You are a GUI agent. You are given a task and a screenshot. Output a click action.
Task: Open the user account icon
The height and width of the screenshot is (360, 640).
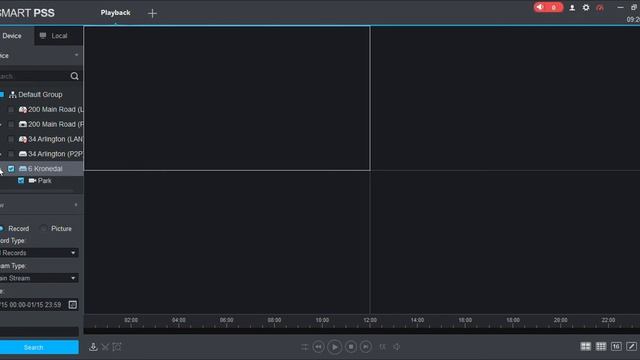(x=572, y=8)
